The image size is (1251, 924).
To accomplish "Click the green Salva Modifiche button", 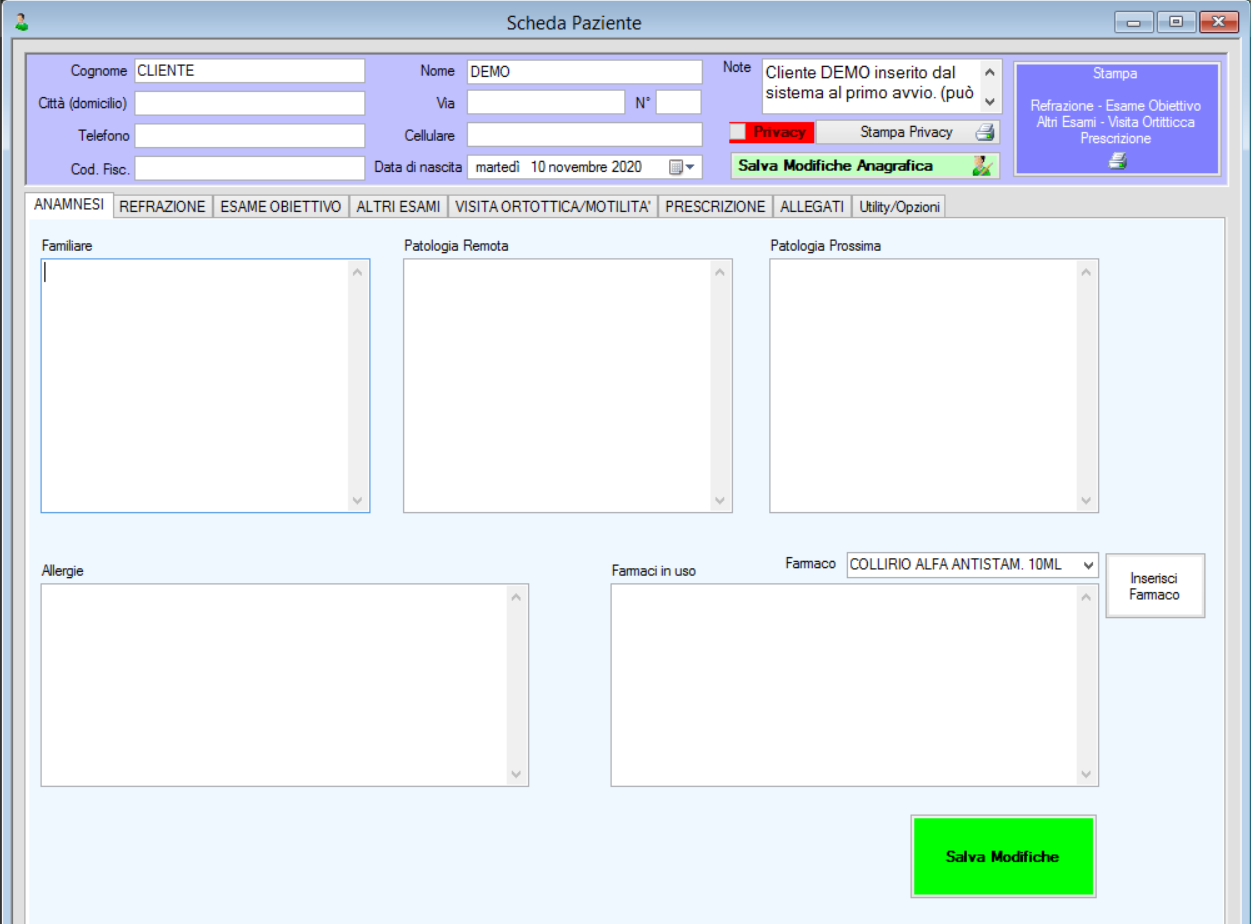I will pos(1002,856).
